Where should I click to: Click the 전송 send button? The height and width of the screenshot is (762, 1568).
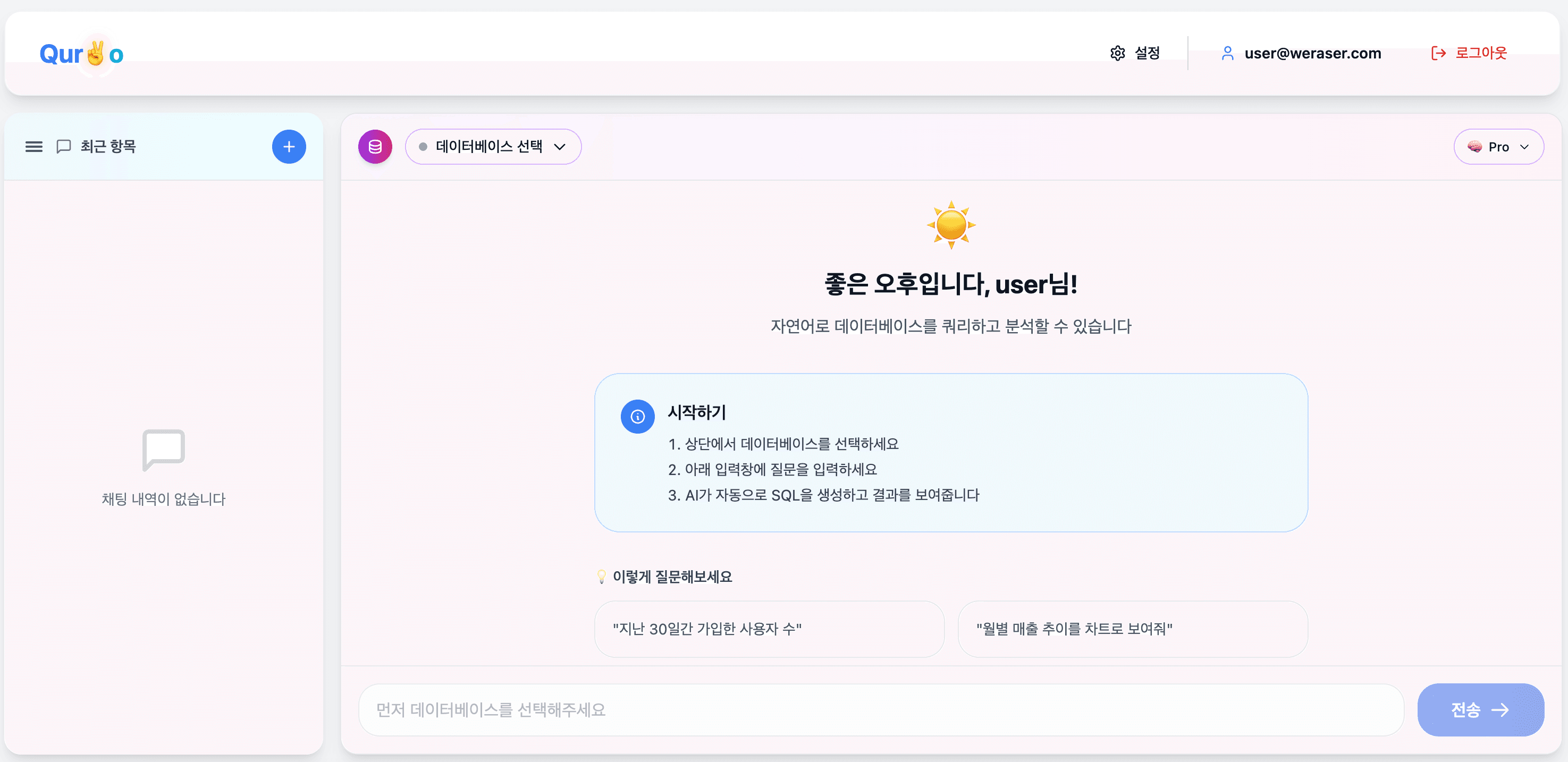(1480, 709)
